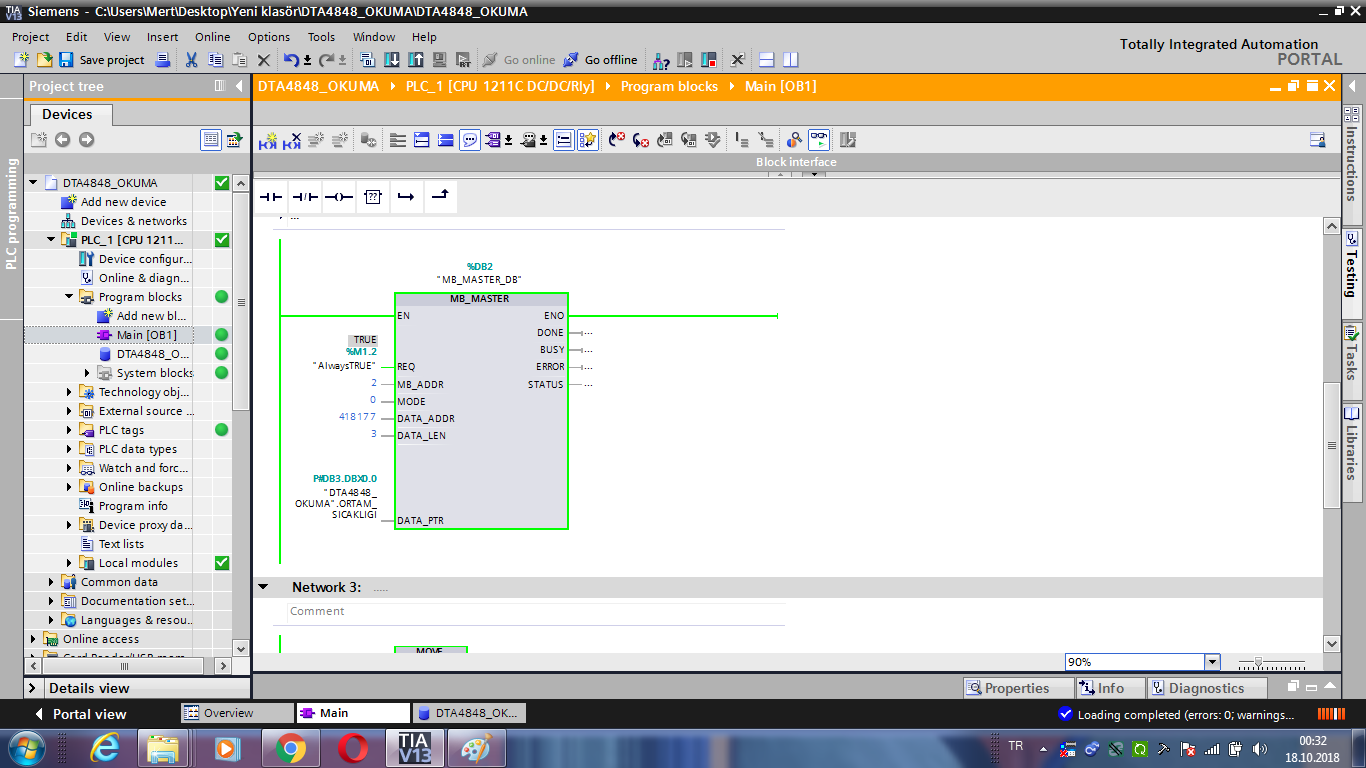Screen dimensions: 1366x768
Task: Insert an assignment coil
Action: click(x=339, y=197)
